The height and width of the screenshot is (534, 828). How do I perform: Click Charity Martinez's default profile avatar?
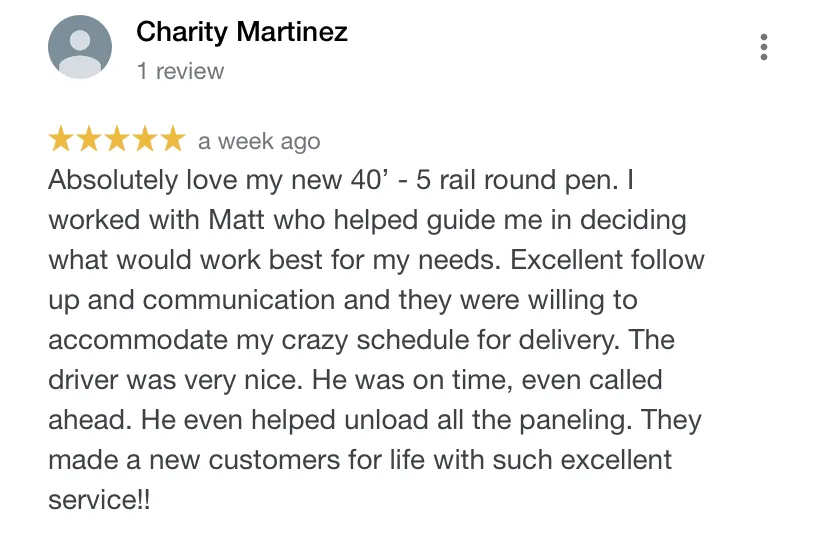(80, 47)
